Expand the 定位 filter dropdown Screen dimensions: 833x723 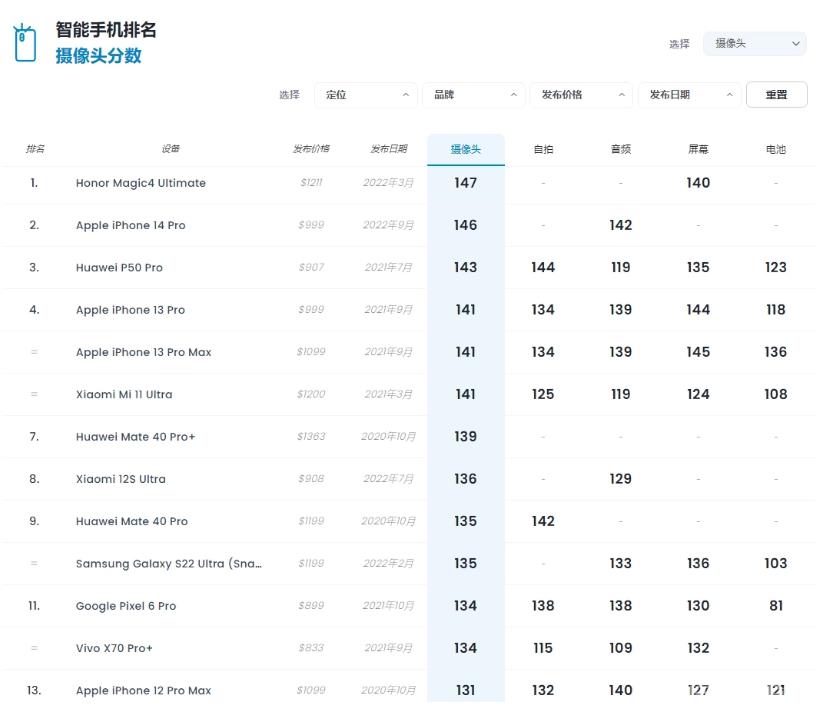365,95
